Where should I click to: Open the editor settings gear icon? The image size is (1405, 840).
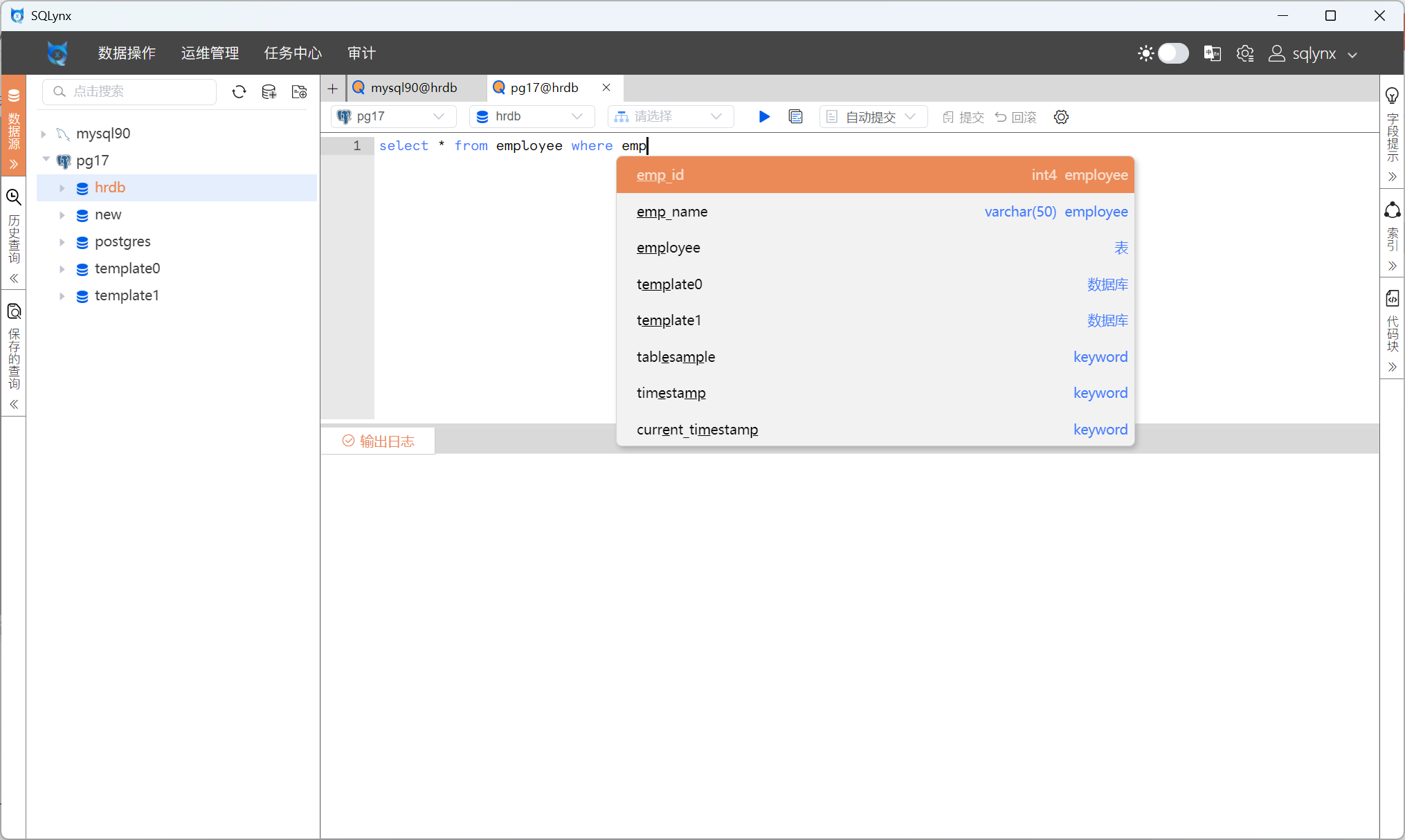[1061, 117]
